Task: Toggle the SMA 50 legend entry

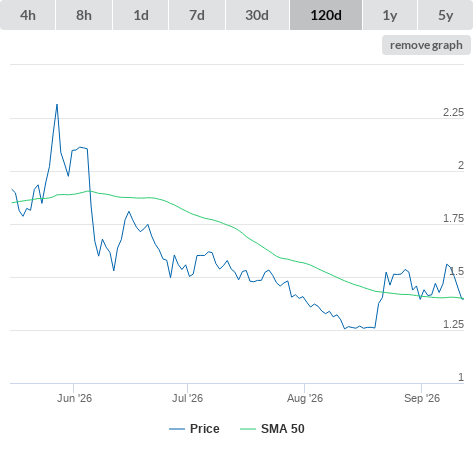Action: (283, 429)
